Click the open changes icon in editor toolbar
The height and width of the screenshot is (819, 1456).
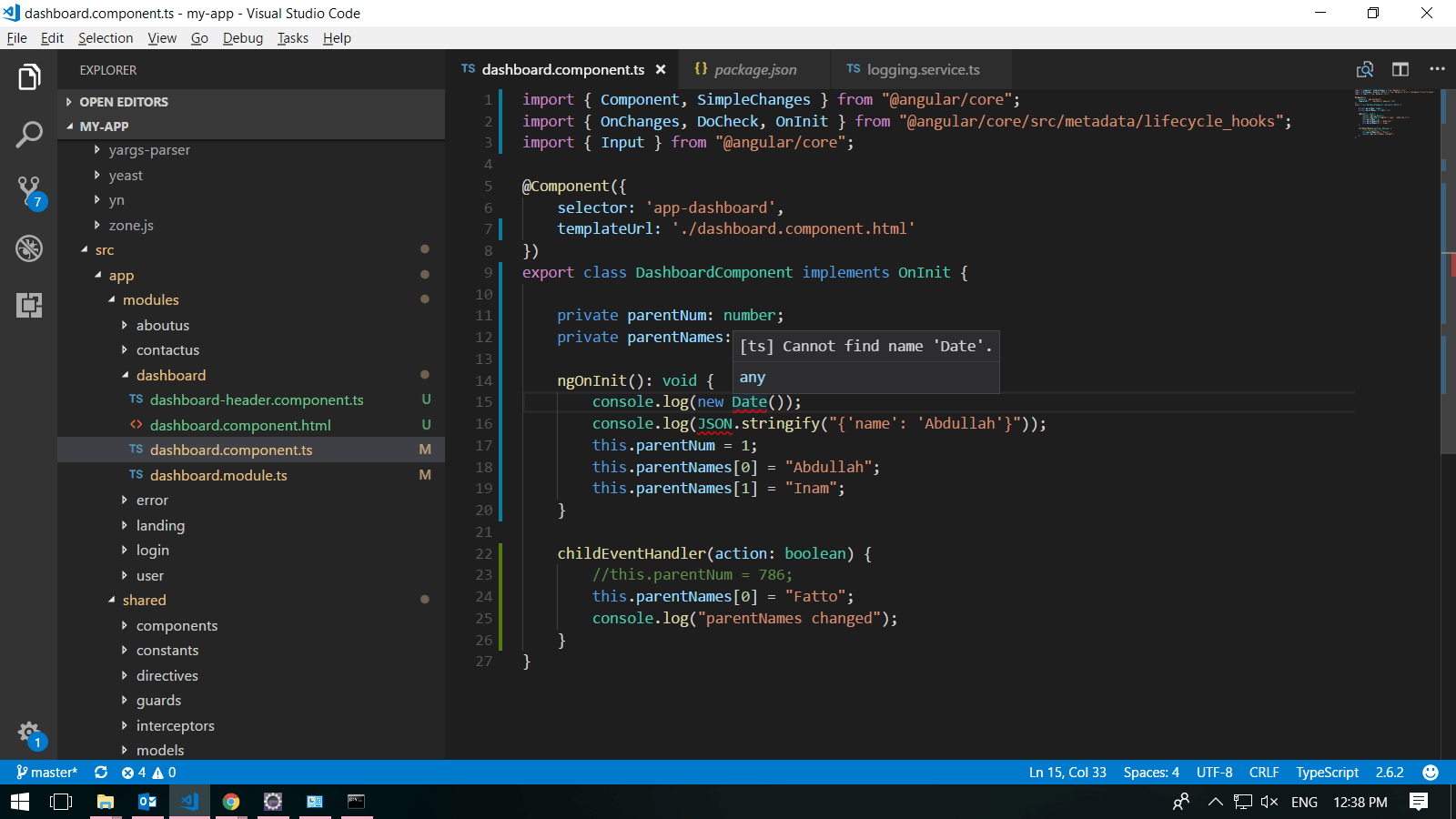pos(1365,69)
